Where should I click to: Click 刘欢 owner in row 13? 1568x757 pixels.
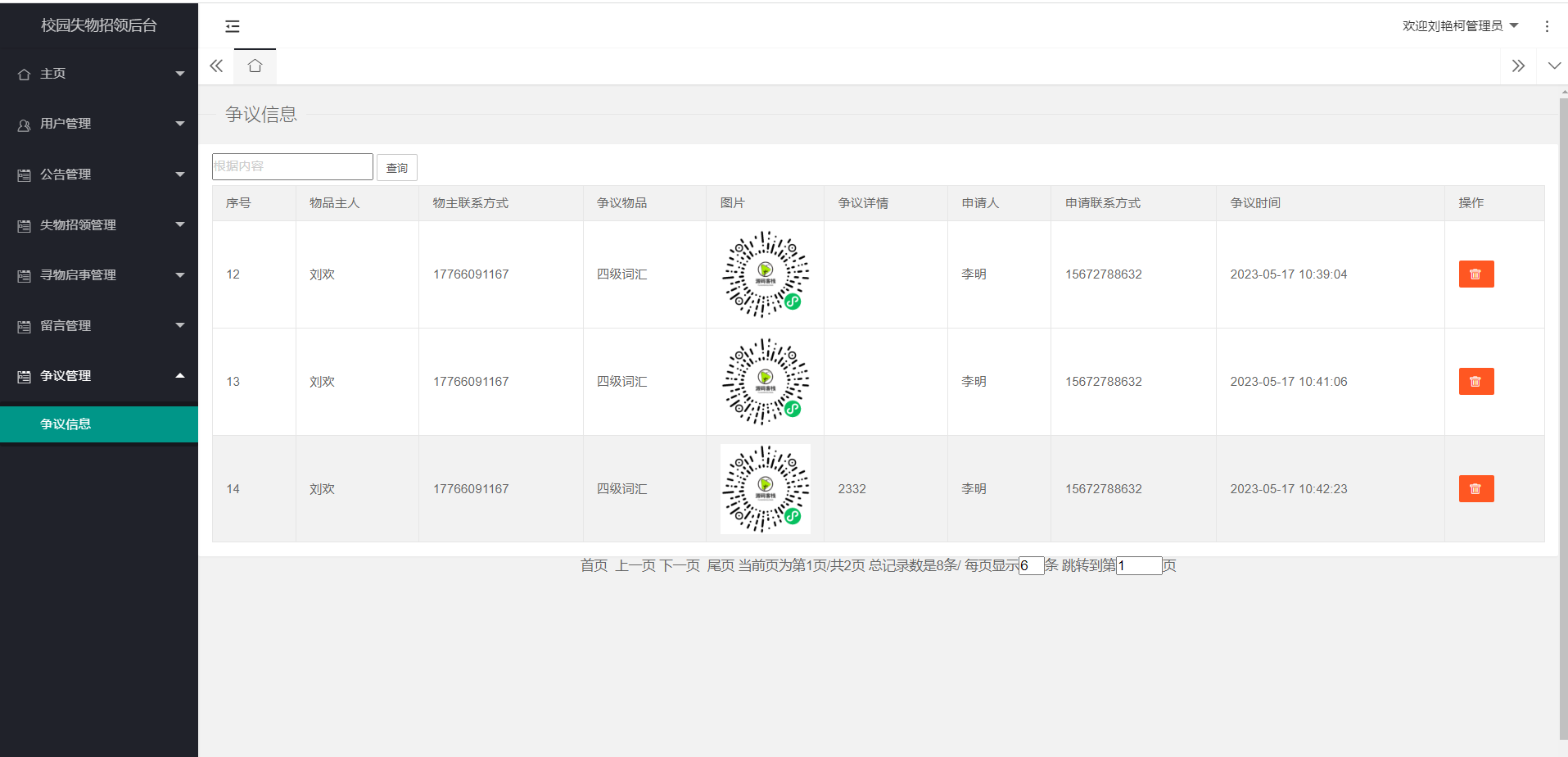tap(322, 382)
